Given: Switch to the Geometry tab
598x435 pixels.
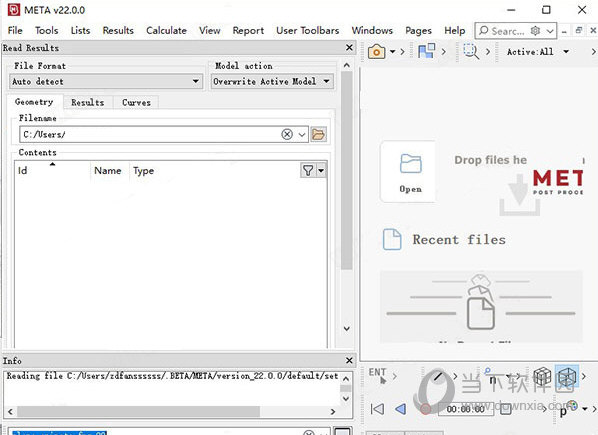Looking at the screenshot, I should pos(34,102).
